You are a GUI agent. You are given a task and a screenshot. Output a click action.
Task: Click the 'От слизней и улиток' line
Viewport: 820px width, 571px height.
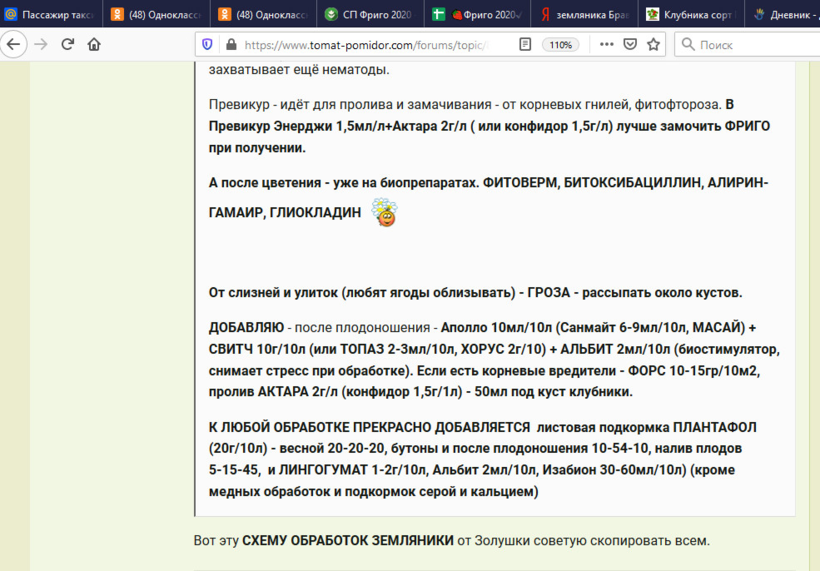(x=475, y=292)
